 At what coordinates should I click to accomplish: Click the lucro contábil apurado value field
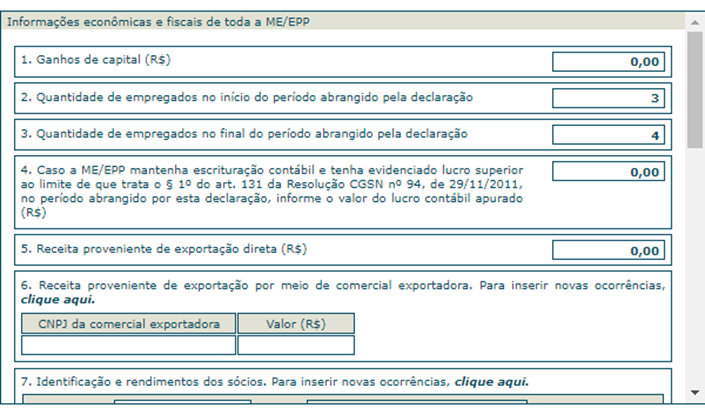tap(608, 171)
